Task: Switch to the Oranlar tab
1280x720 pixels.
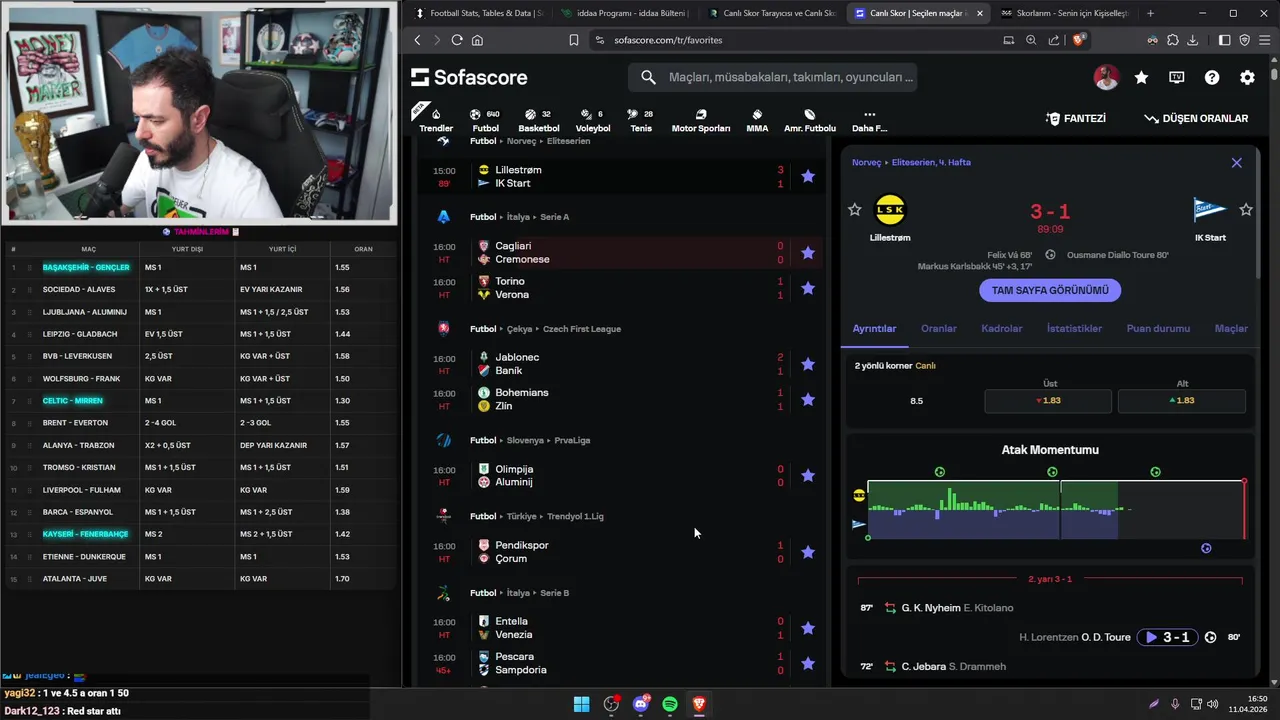Action: (938, 328)
